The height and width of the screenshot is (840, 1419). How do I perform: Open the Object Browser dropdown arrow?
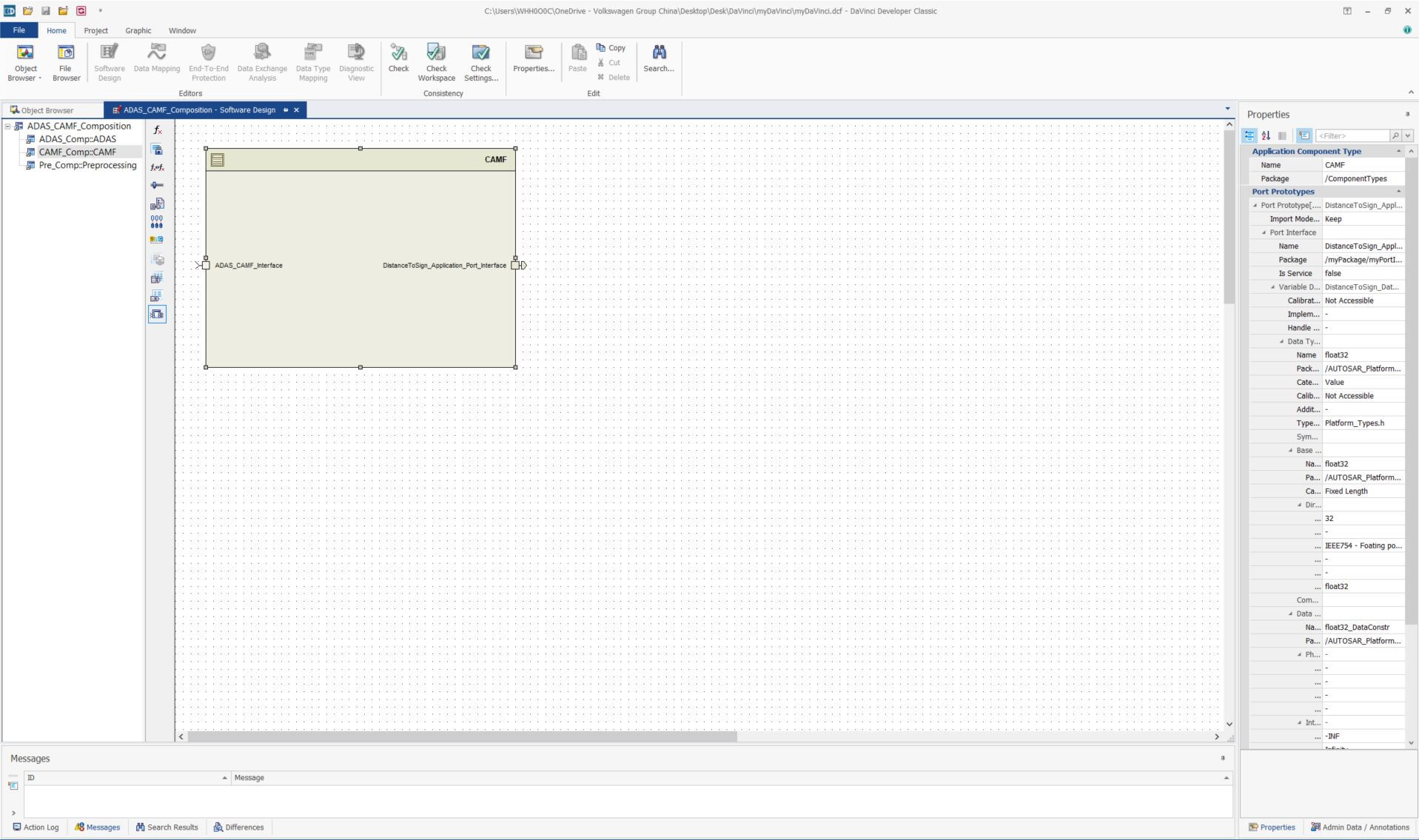40,78
